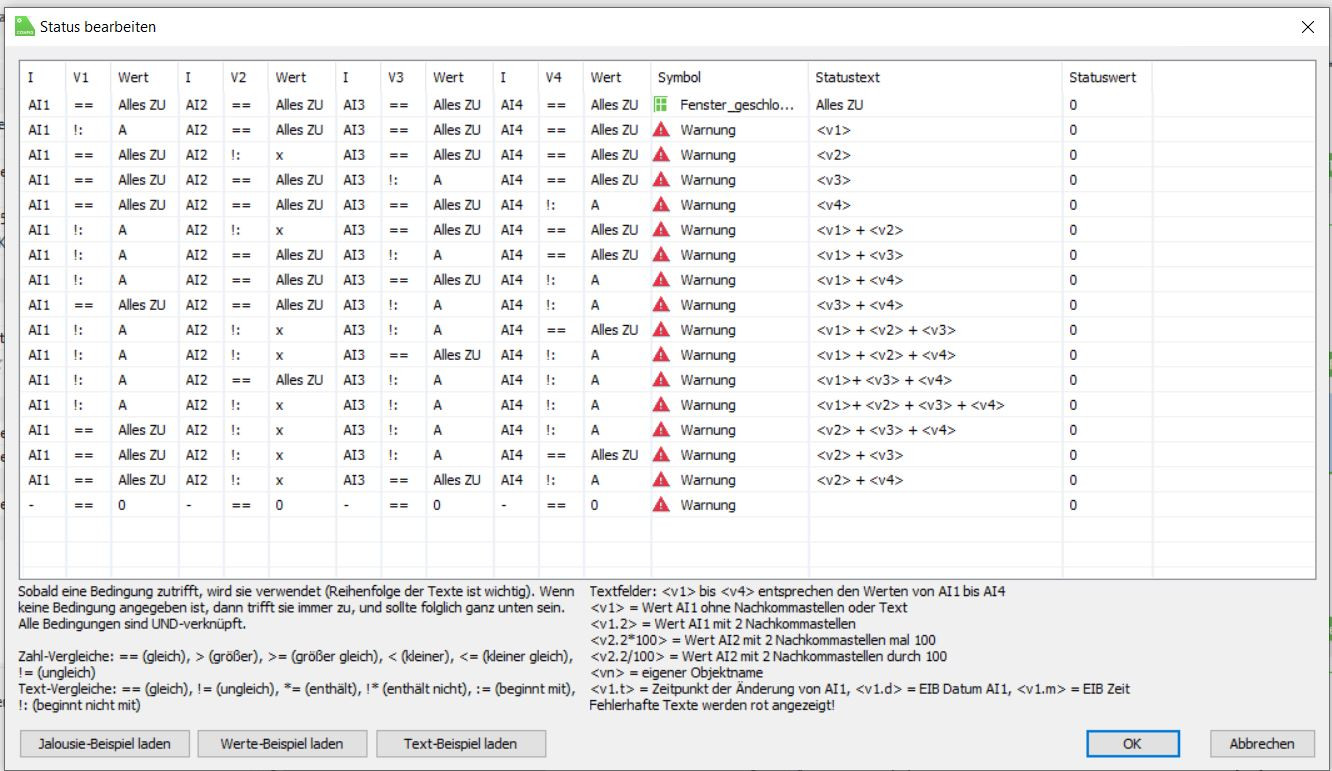Viewport: 1332px width, 771px height.
Task: Click the warning icon in the lone <v2> status row
Action: [x=661, y=154]
